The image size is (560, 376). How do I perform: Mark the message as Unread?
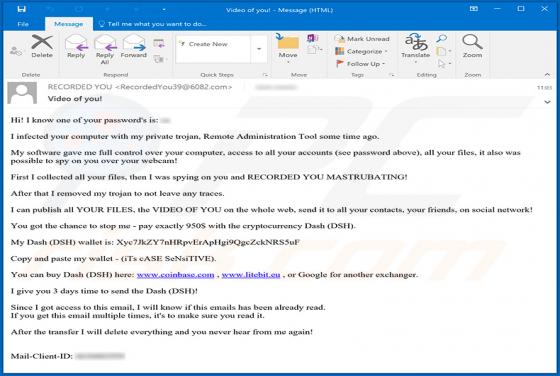pyautogui.click(x=362, y=39)
